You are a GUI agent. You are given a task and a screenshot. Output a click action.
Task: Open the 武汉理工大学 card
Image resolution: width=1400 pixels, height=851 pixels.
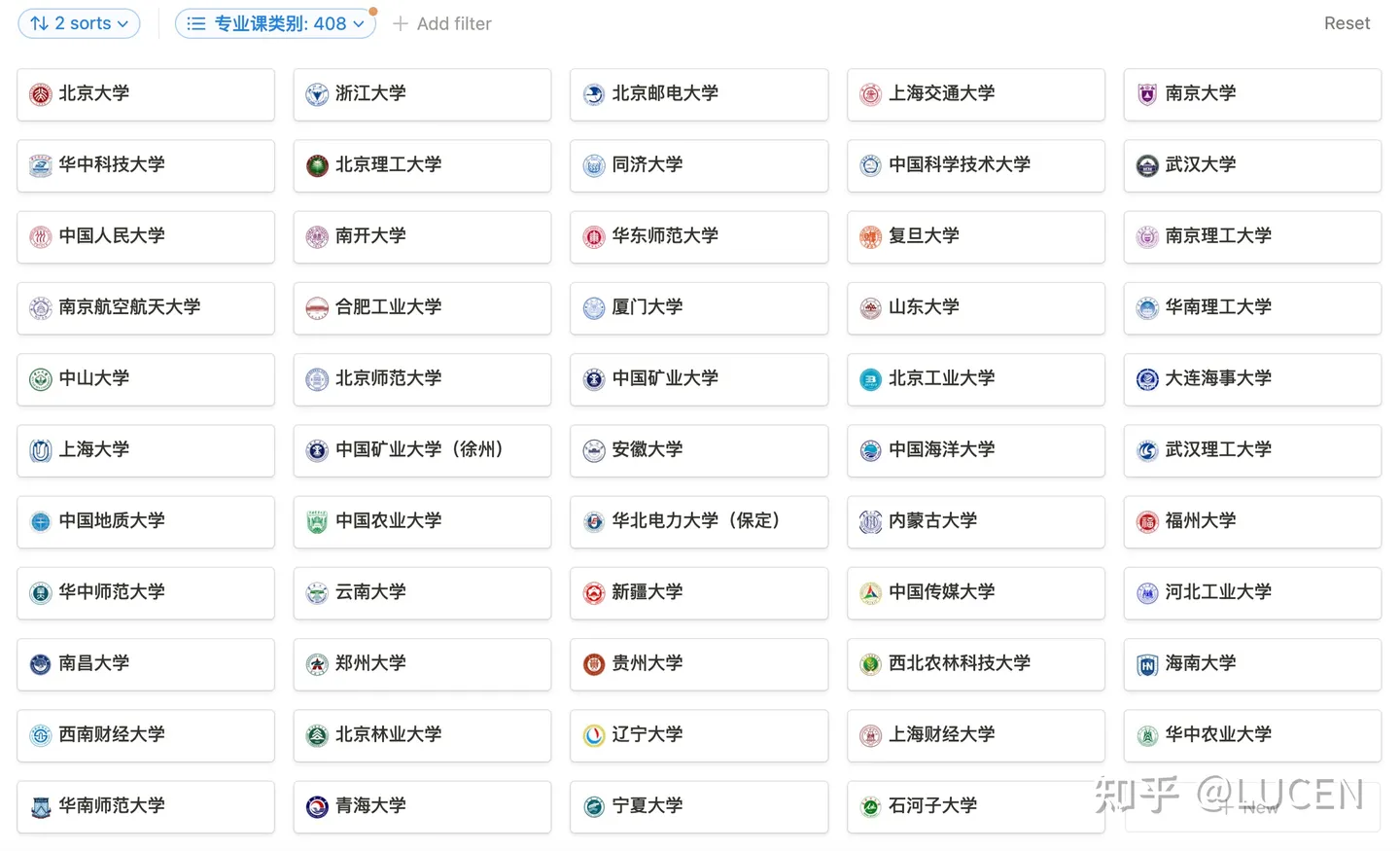point(1252,450)
